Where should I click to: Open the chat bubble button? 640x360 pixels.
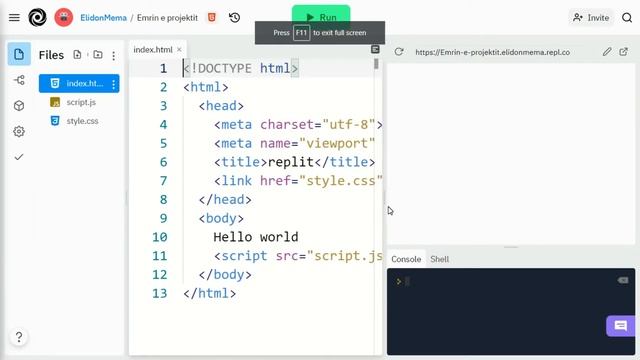pos(620,326)
